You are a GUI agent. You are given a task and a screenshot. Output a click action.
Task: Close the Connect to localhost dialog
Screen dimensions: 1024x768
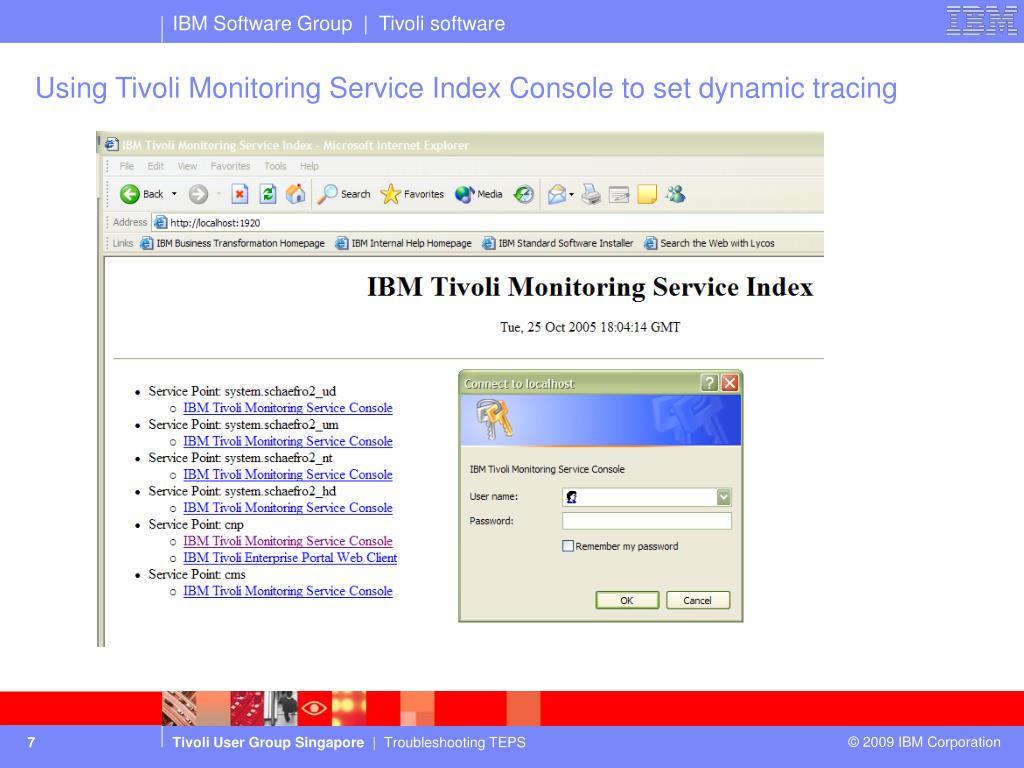pyautogui.click(x=729, y=383)
